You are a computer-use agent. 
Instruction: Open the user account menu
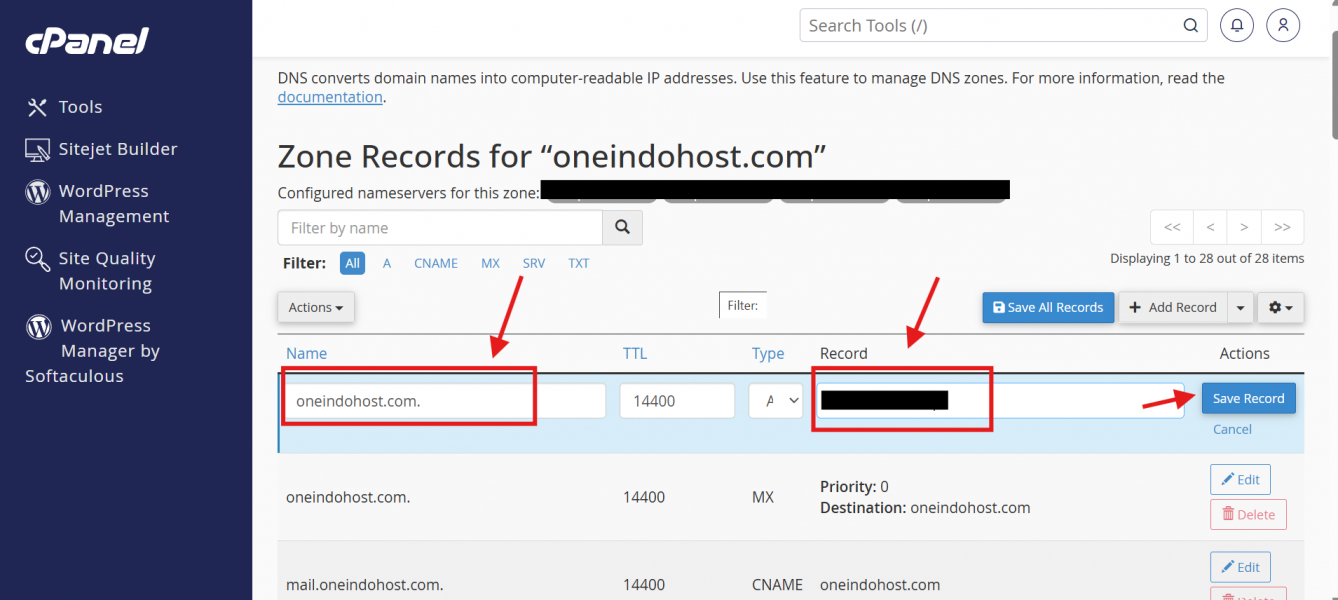click(1283, 25)
